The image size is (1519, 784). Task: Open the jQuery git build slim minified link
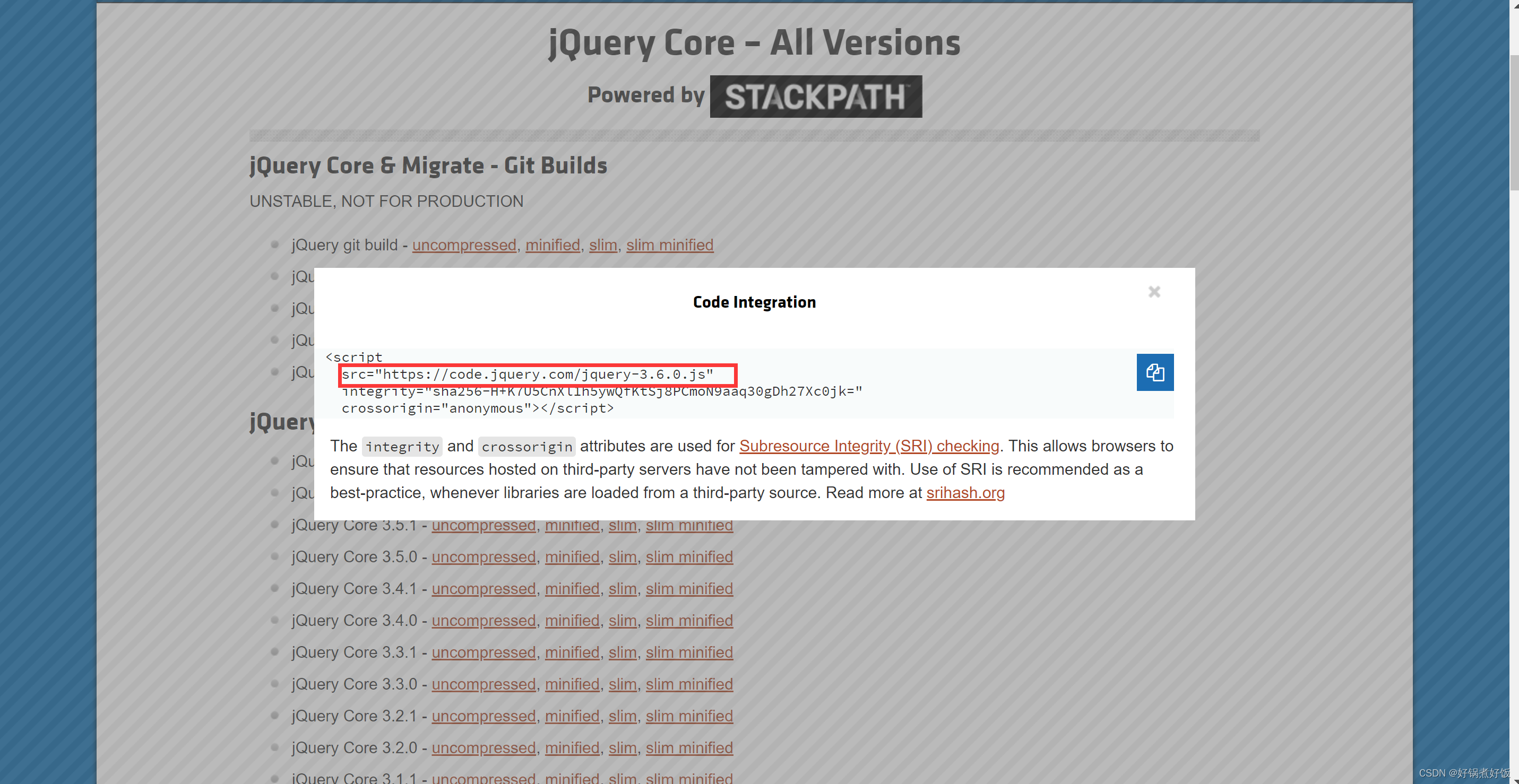point(669,245)
